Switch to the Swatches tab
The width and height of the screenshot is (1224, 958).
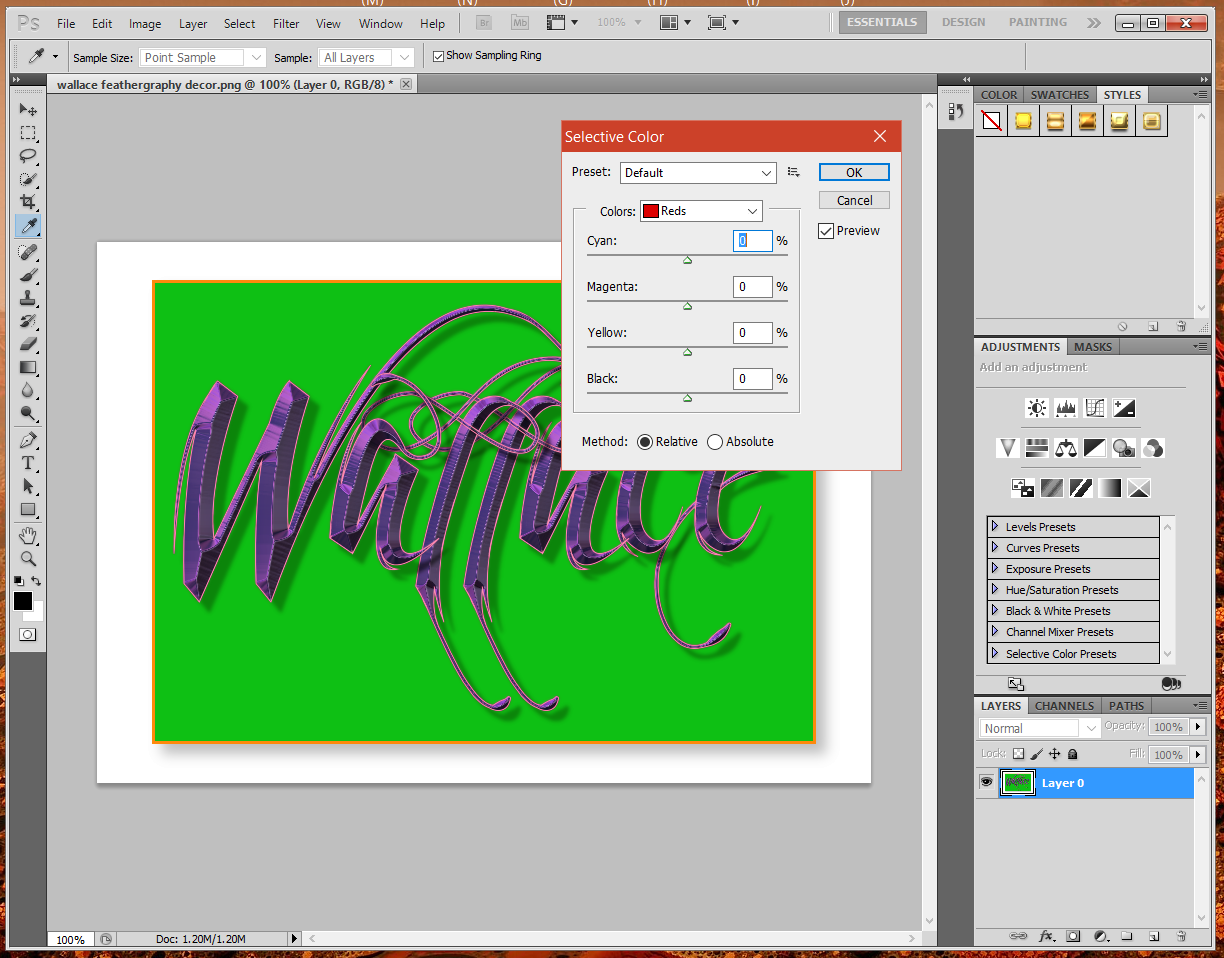pyautogui.click(x=1060, y=95)
